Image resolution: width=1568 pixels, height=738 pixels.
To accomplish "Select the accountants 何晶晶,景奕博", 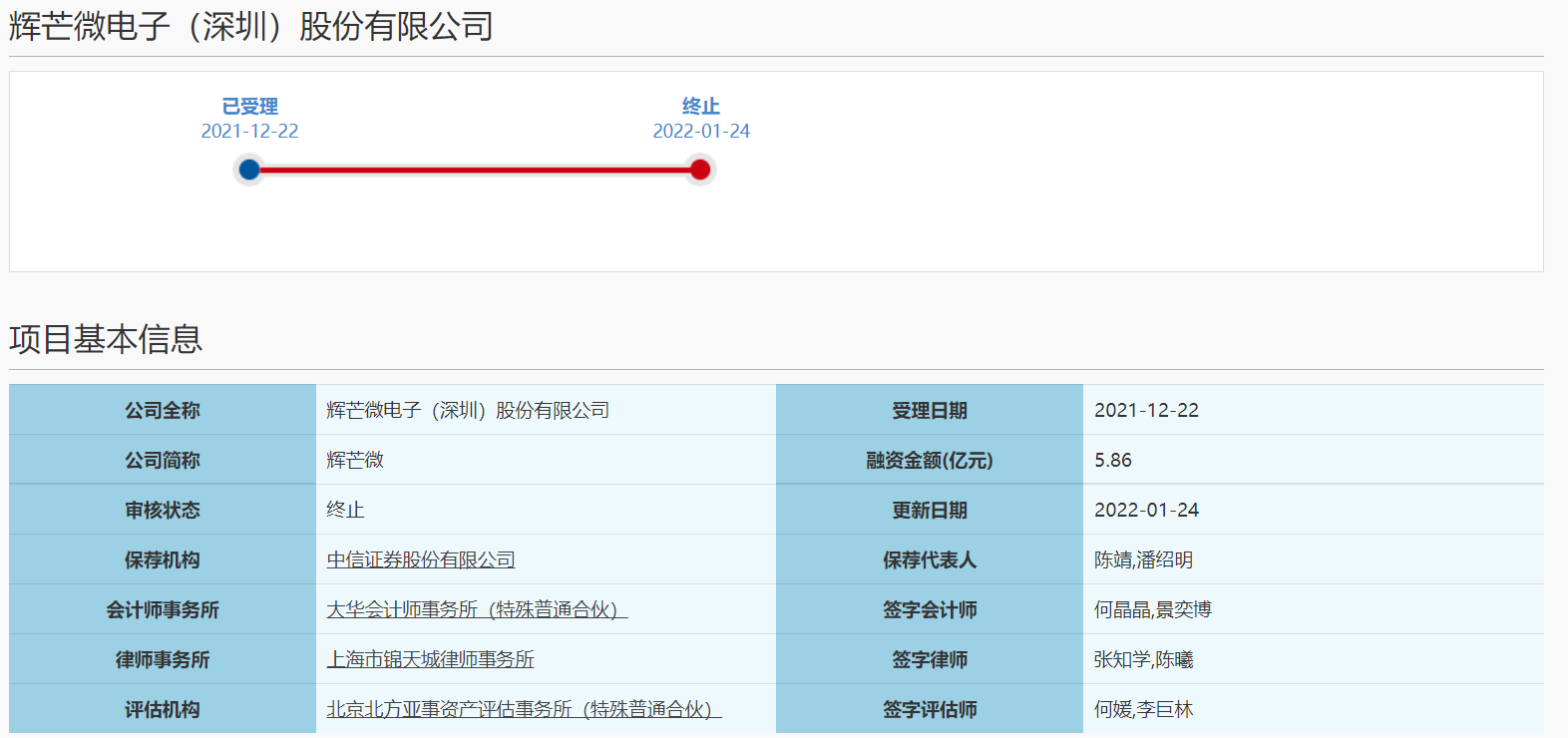I will (x=1152, y=609).
